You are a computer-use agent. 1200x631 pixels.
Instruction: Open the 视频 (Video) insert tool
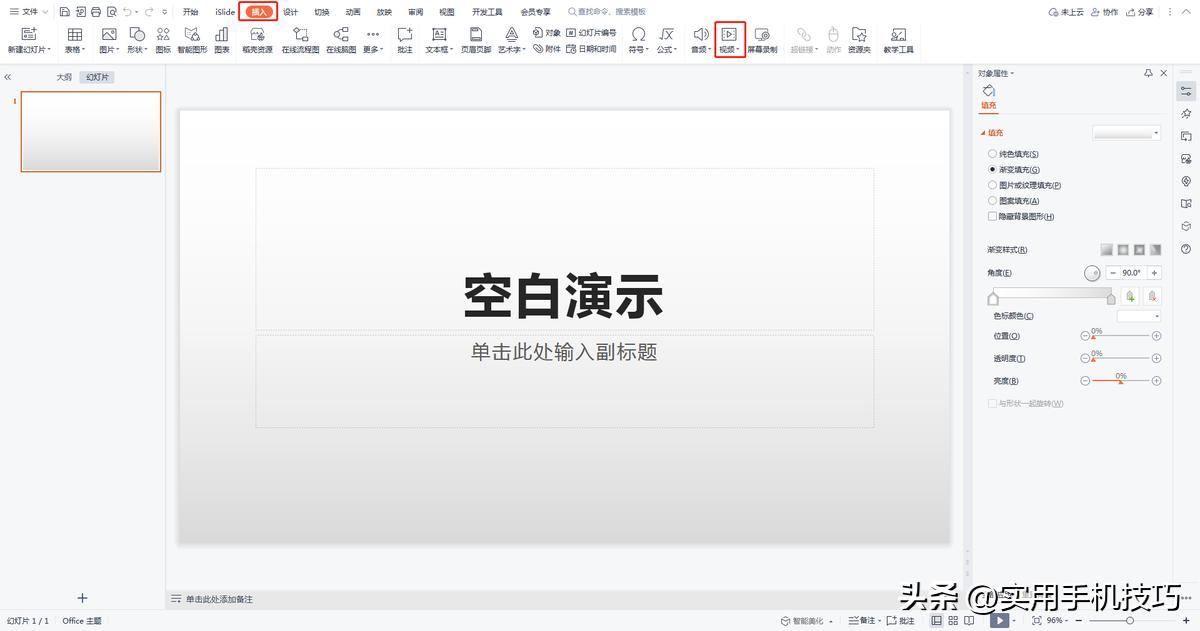pos(727,40)
